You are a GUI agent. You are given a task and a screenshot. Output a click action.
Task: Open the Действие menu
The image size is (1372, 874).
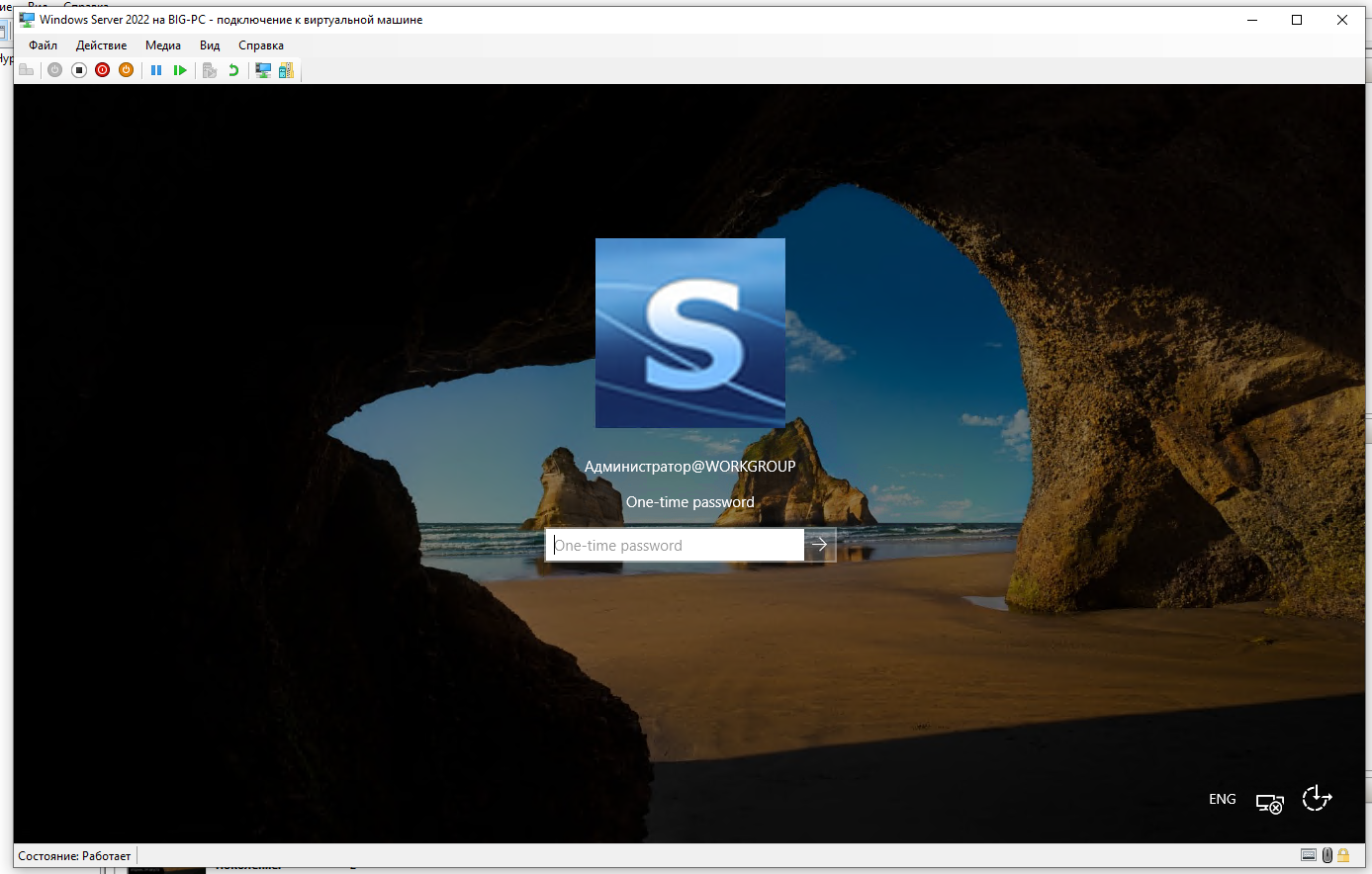(x=100, y=44)
